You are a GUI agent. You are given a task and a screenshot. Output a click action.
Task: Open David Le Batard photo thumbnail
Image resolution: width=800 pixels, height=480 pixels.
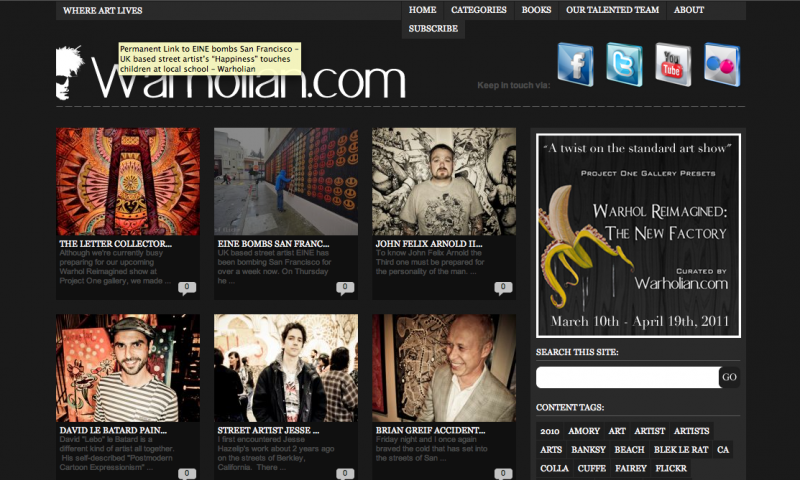[128, 368]
